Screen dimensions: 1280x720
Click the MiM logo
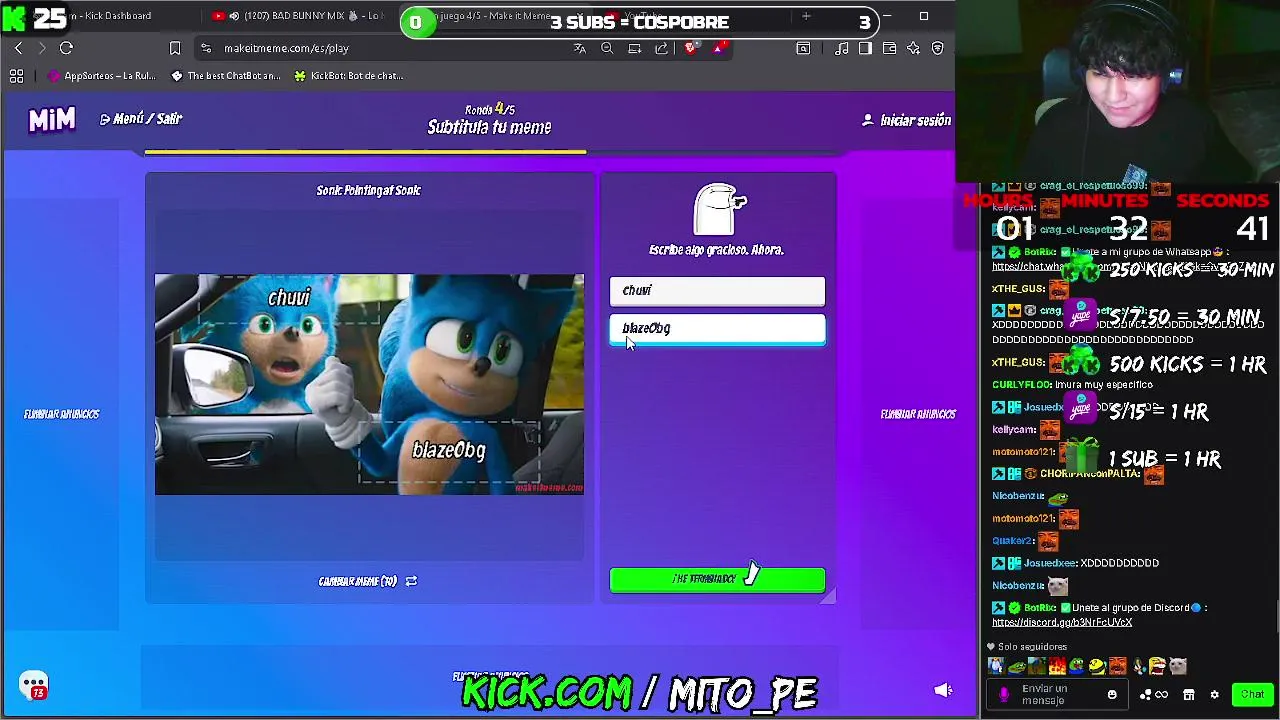coord(52,120)
